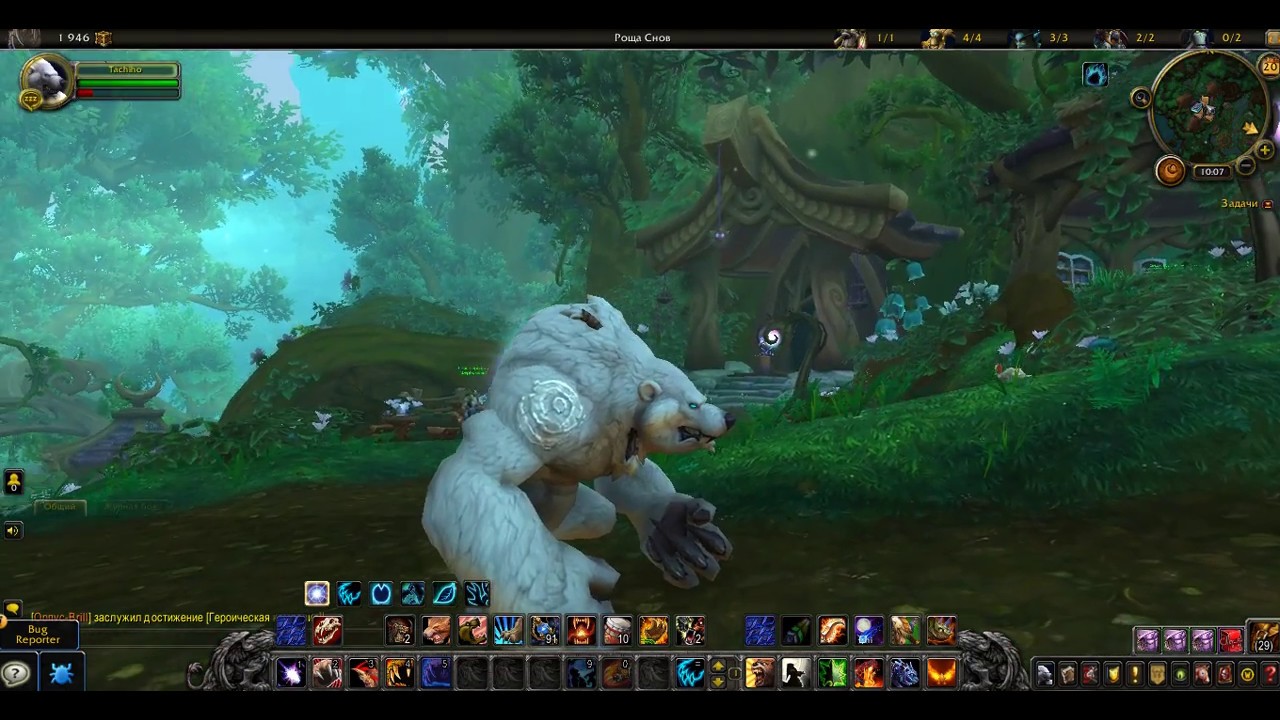Open the chat social channel button

coord(13,483)
